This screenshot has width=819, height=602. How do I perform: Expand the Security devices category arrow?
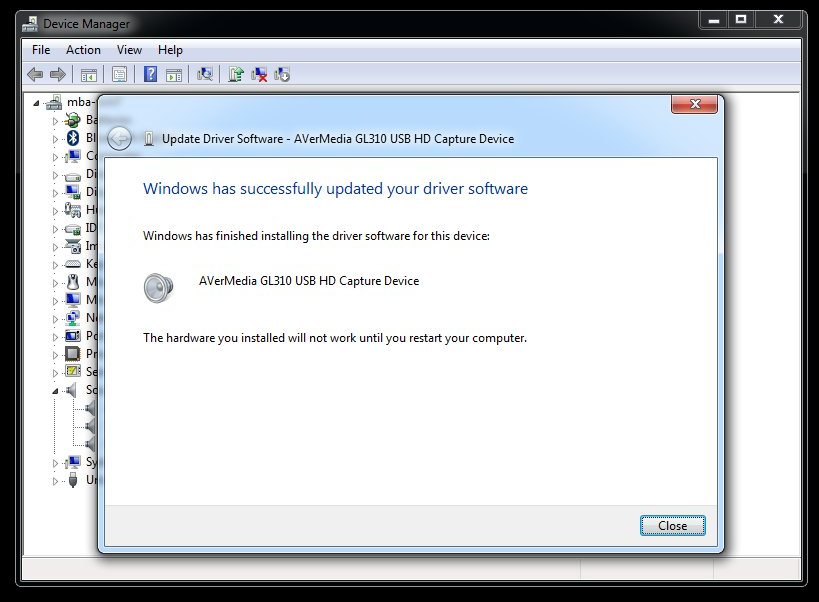coord(55,373)
